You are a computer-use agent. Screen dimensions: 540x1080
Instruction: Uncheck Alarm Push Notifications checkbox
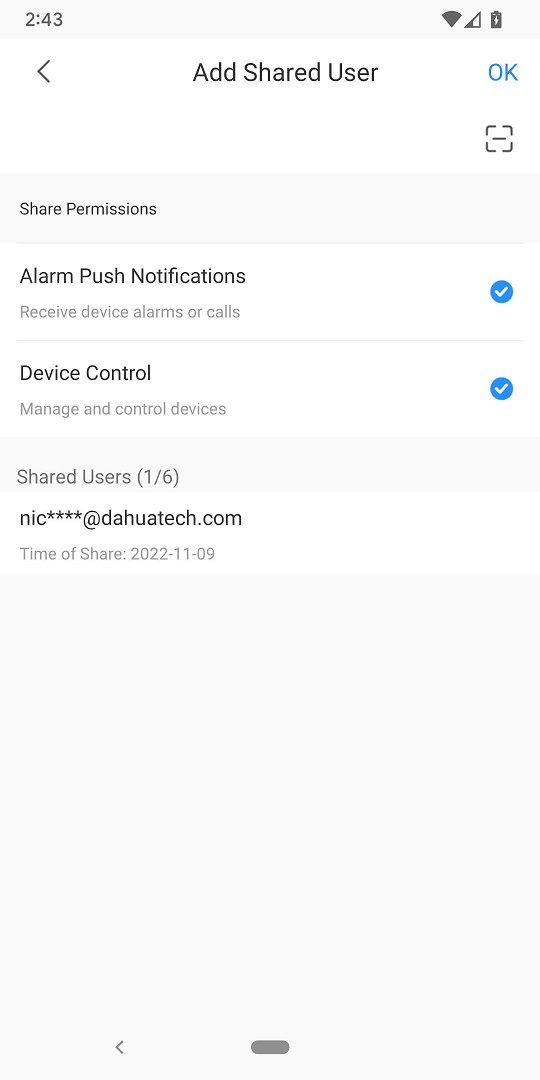[x=501, y=292]
